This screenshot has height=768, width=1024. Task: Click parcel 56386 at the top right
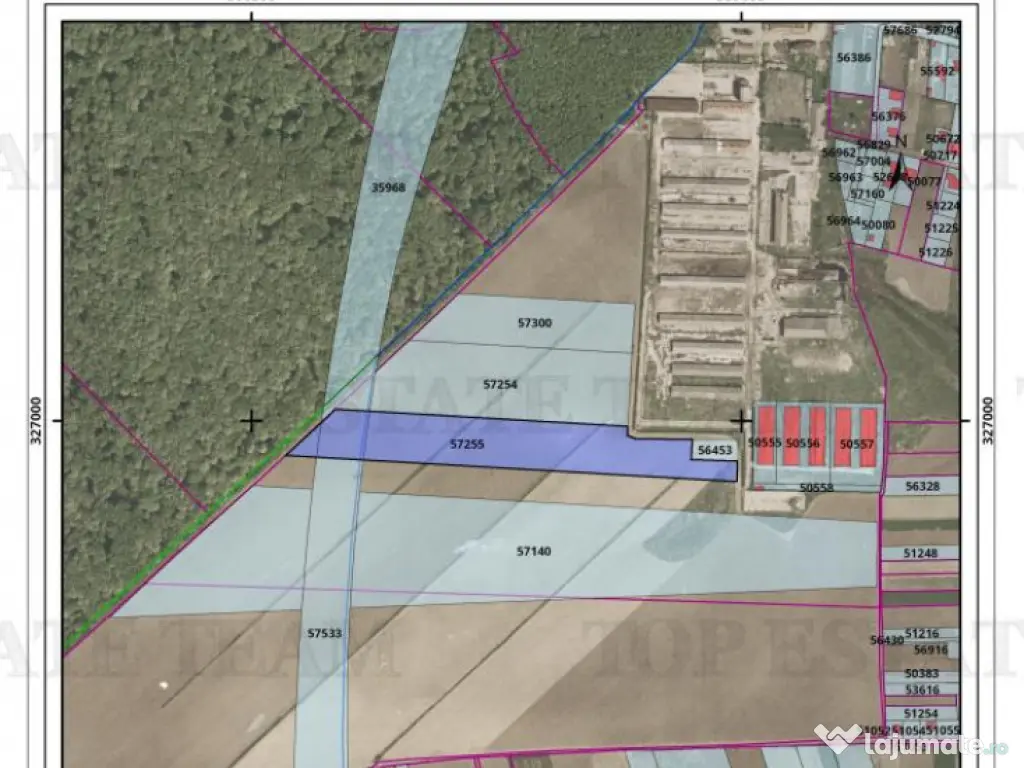click(x=853, y=58)
